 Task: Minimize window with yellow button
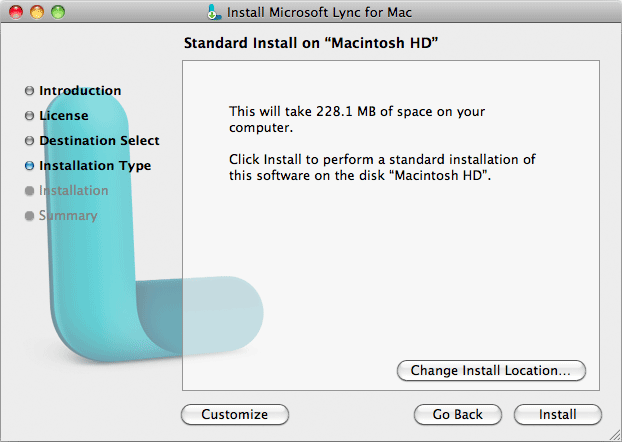[x=37, y=12]
